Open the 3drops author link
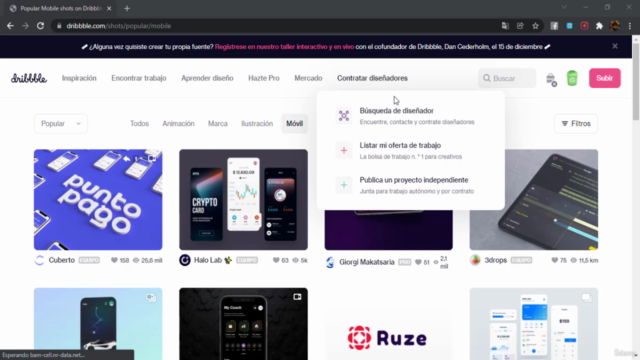This screenshot has height=360, width=640. (x=496, y=260)
